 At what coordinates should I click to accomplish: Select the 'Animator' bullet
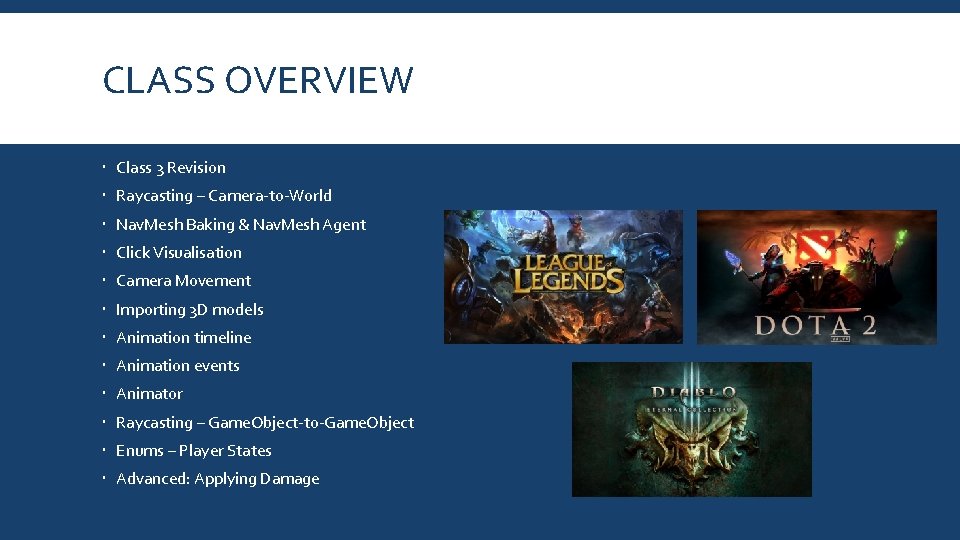click(149, 394)
